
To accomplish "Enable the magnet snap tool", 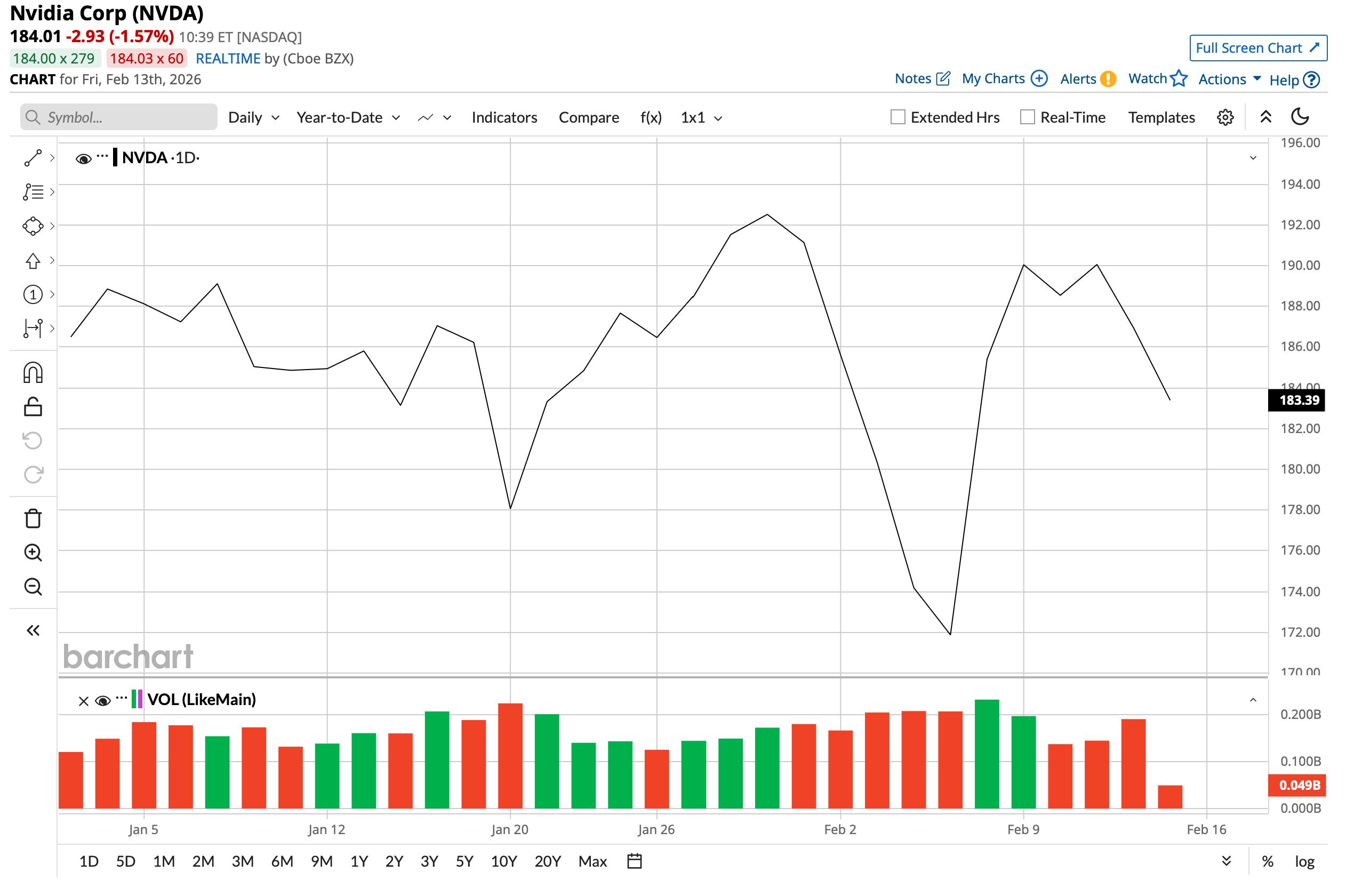I will click(x=33, y=373).
